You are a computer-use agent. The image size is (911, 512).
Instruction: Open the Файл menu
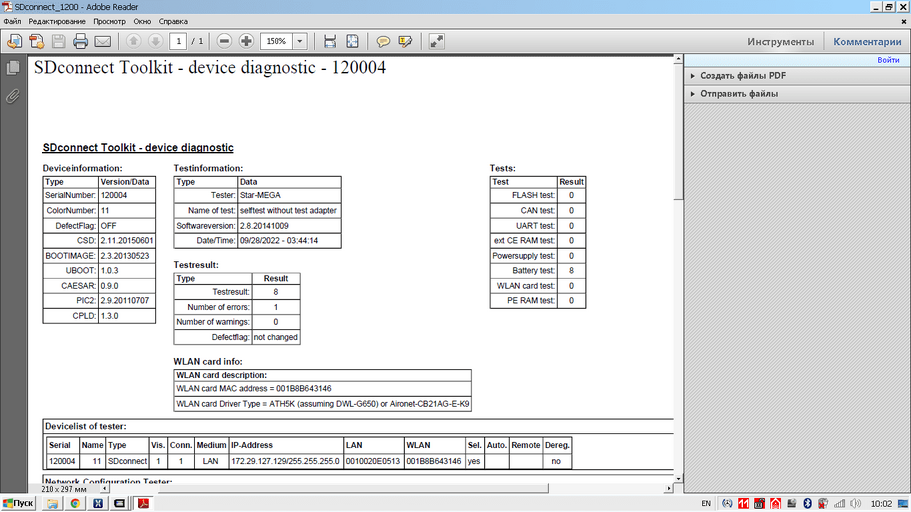(x=12, y=22)
